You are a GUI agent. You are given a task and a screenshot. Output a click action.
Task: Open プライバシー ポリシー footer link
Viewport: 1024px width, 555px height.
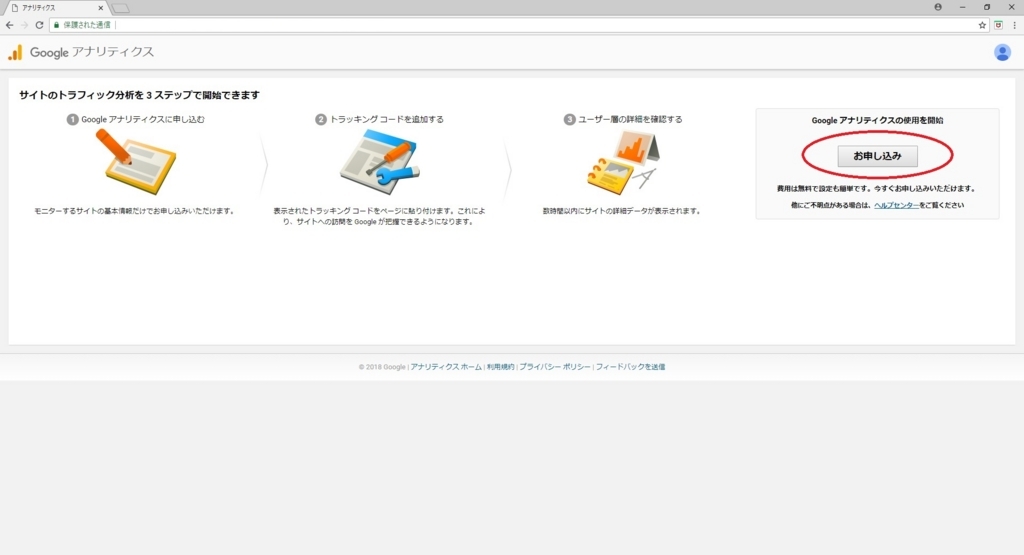coord(555,367)
